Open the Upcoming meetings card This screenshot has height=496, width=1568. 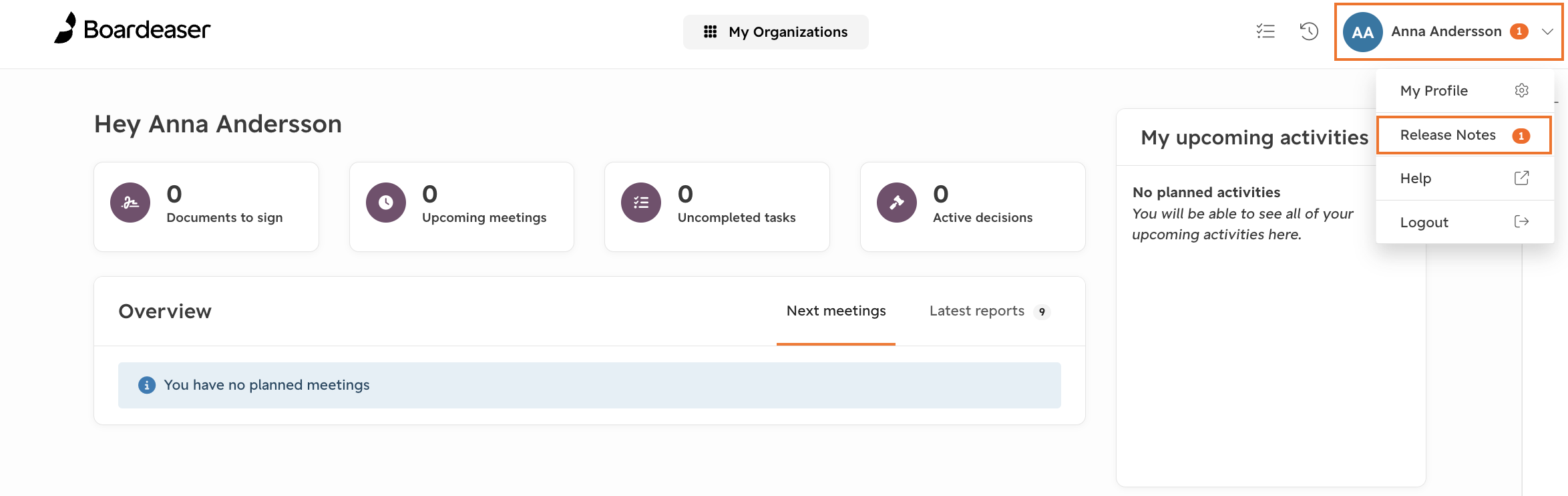click(461, 207)
